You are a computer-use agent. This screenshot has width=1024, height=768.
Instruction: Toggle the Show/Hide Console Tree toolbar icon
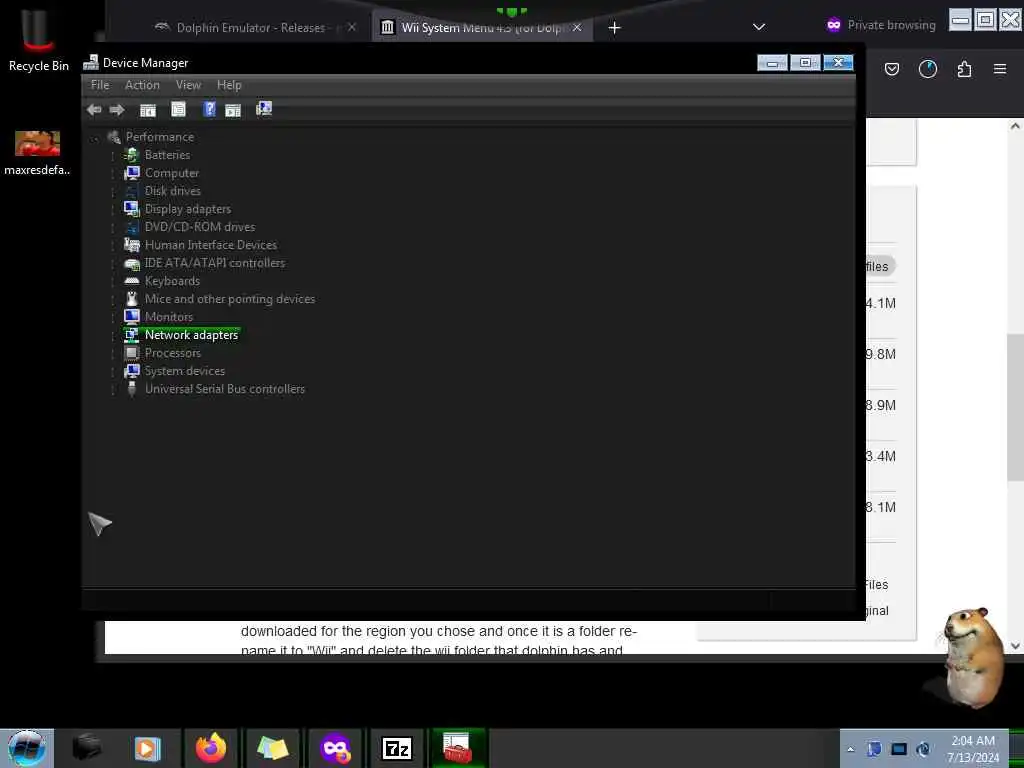point(148,110)
